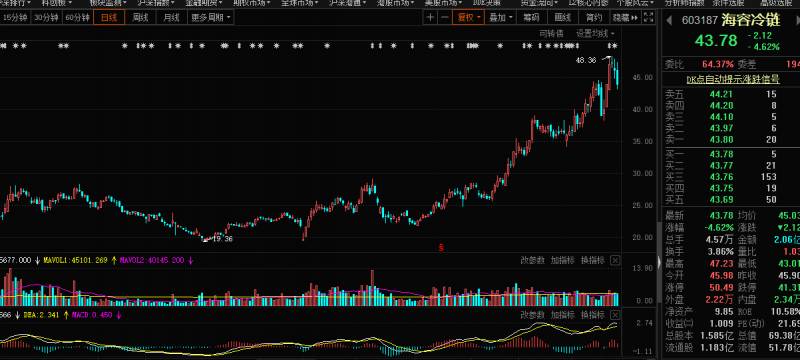Image resolution: width=800 pixels, height=360 pixels.
Task: Click the 最高 value 47.23
Action: (721, 264)
